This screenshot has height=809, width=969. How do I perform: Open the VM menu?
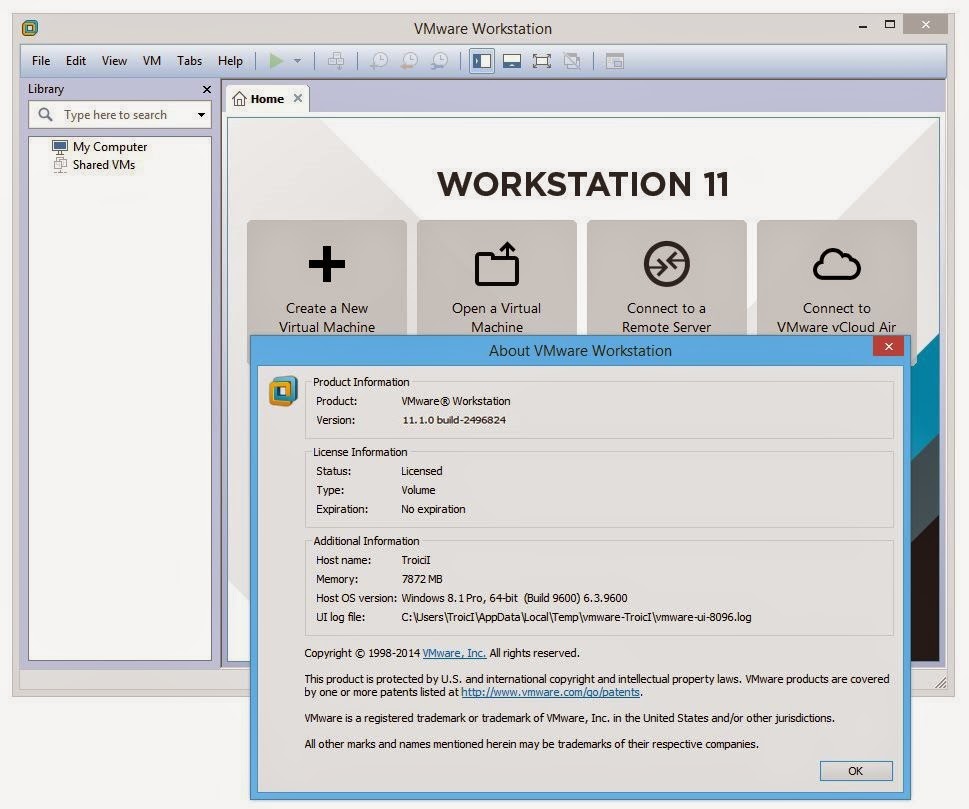pos(151,61)
